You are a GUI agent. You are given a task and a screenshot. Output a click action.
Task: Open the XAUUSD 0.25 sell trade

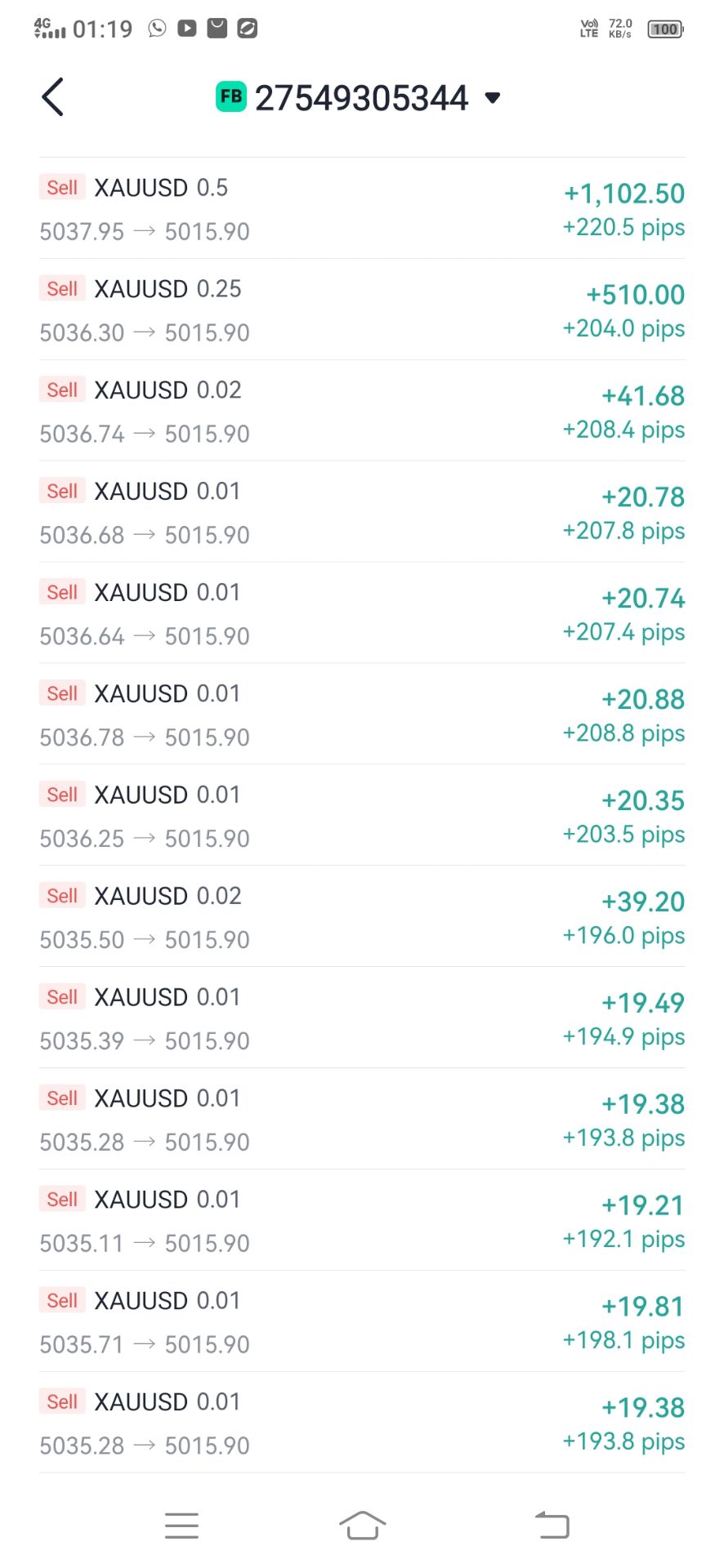pyautogui.click(x=361, y=310)
